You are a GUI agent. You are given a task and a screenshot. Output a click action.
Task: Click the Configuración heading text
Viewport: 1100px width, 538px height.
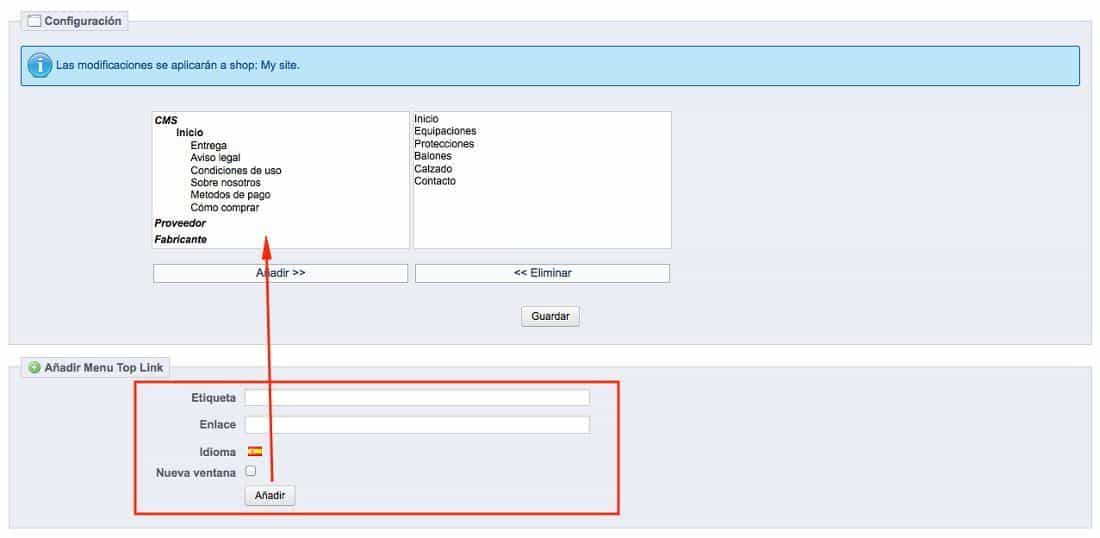pyautogui.click(x=83, y=21)
